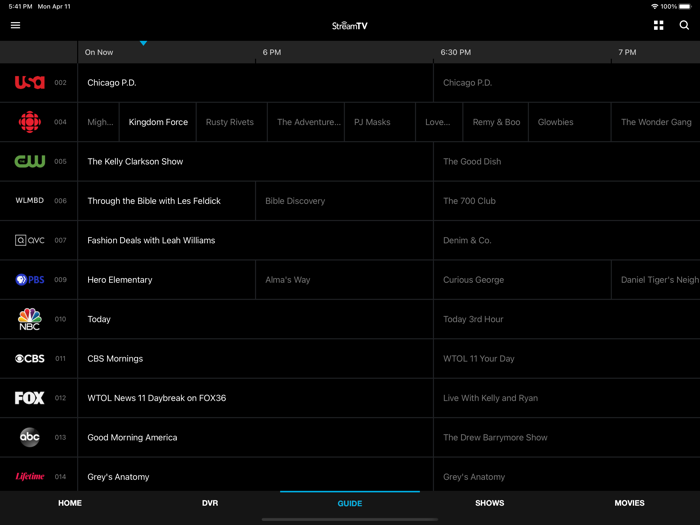The image size is (700, 525).
Task: Click the Wi-Fi status icon
Action: pos(654,7)
